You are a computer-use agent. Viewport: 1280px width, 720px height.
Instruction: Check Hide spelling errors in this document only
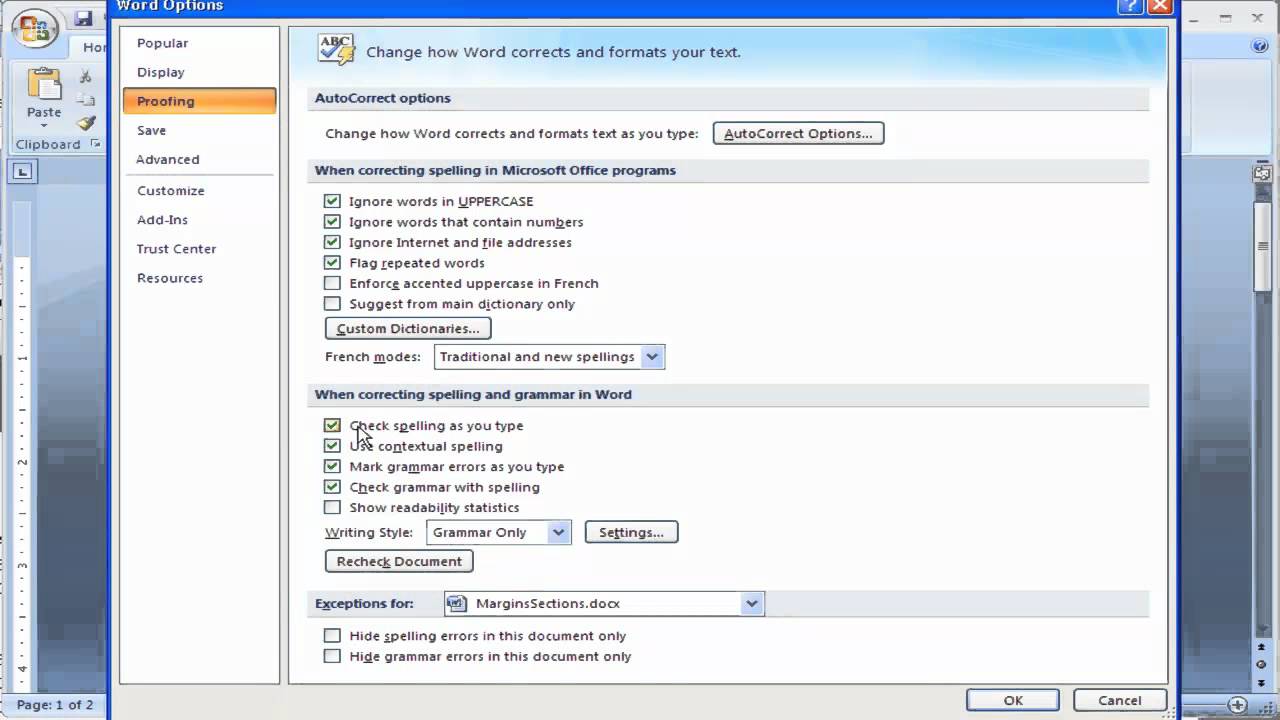332,635
